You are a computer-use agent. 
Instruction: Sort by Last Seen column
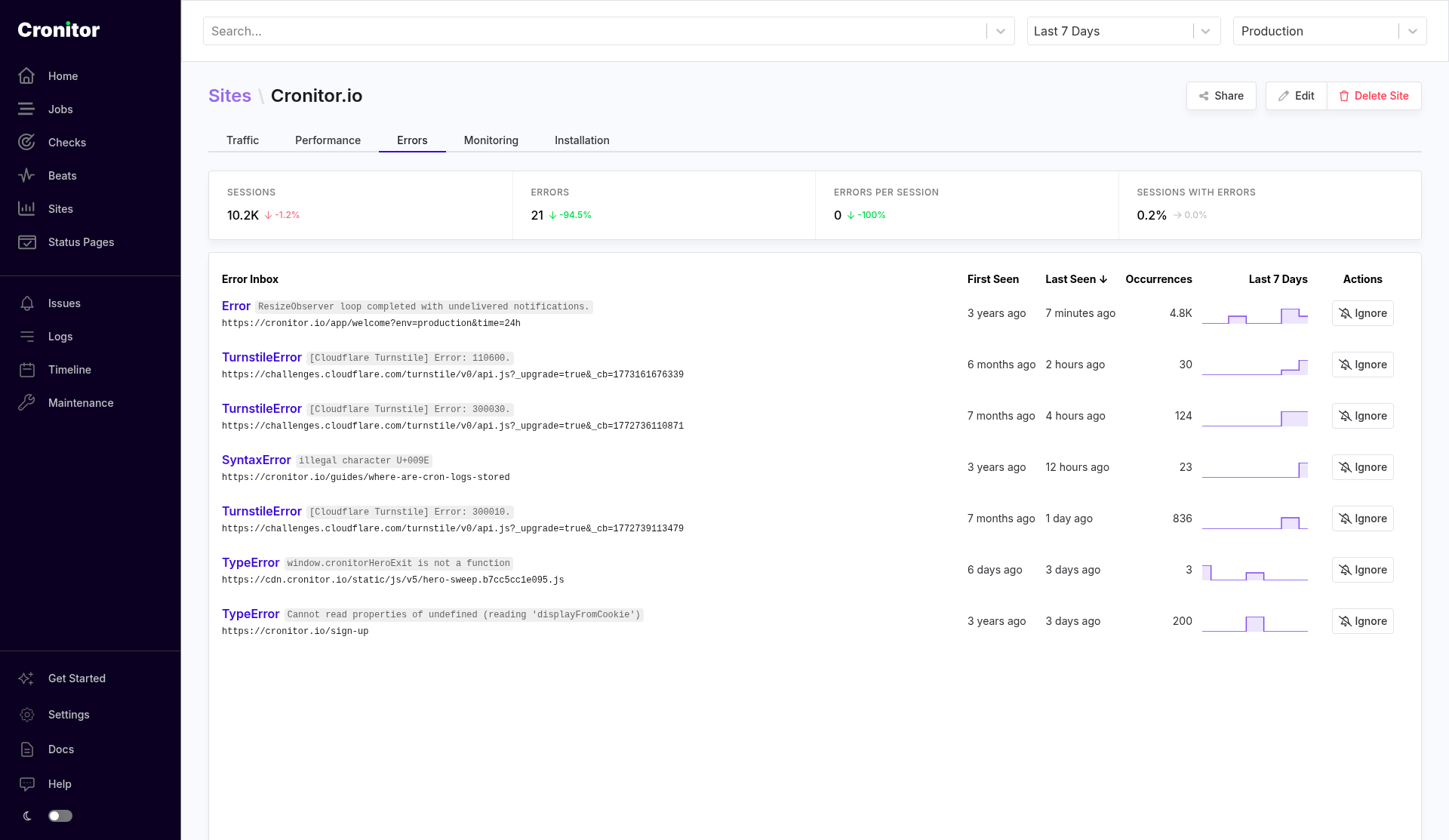click(x=1076, y=279)
